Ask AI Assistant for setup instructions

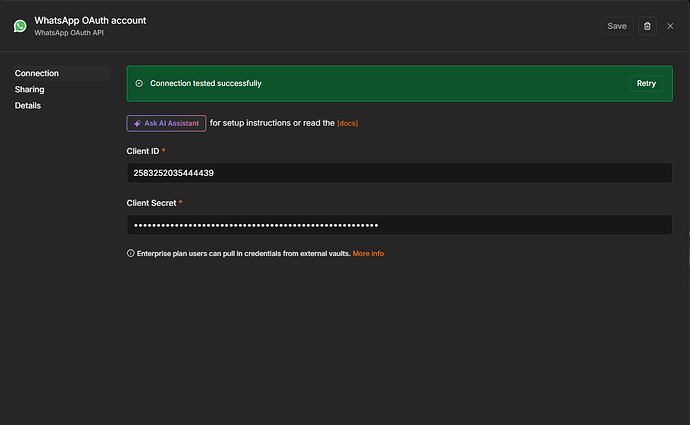point(166,124)
